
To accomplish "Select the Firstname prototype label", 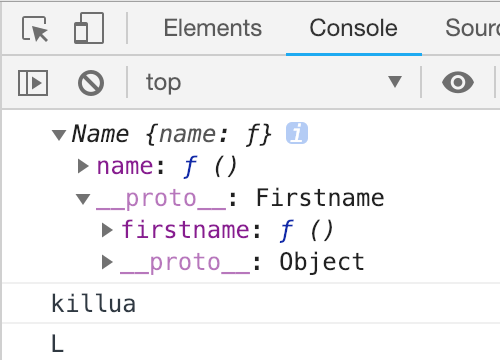I will click(320, 198).
